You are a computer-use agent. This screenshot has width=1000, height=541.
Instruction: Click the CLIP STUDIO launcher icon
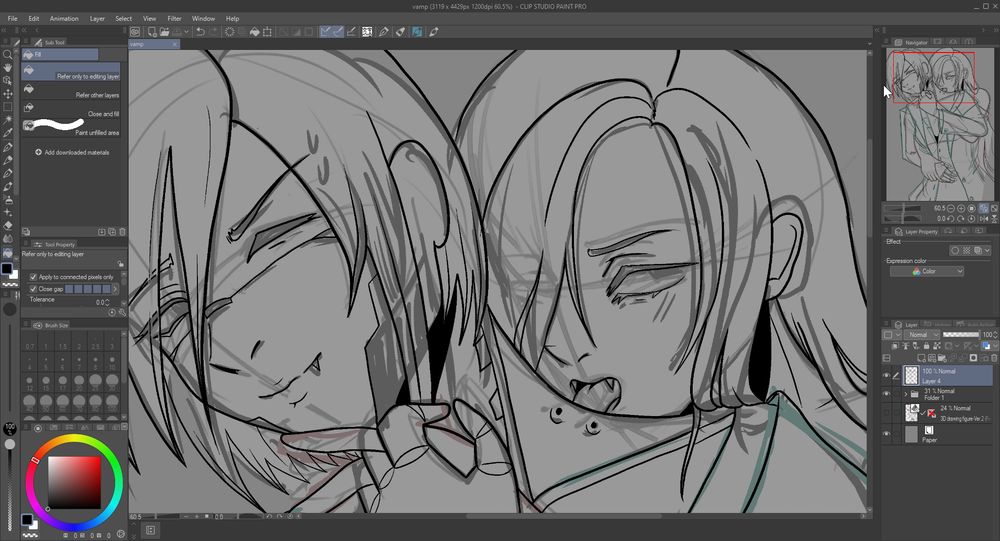click(x=135, y=31)
